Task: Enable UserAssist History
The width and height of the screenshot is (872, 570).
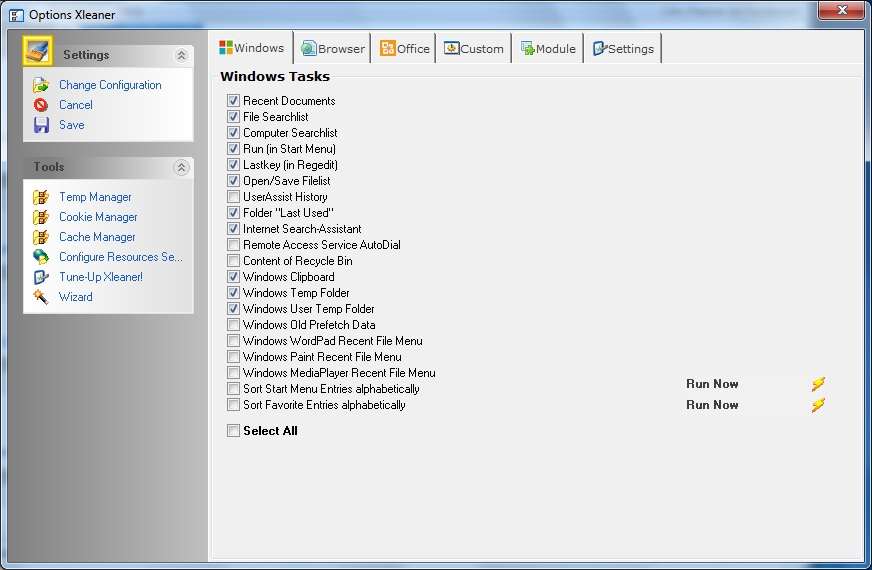Action: pos(234,197)
